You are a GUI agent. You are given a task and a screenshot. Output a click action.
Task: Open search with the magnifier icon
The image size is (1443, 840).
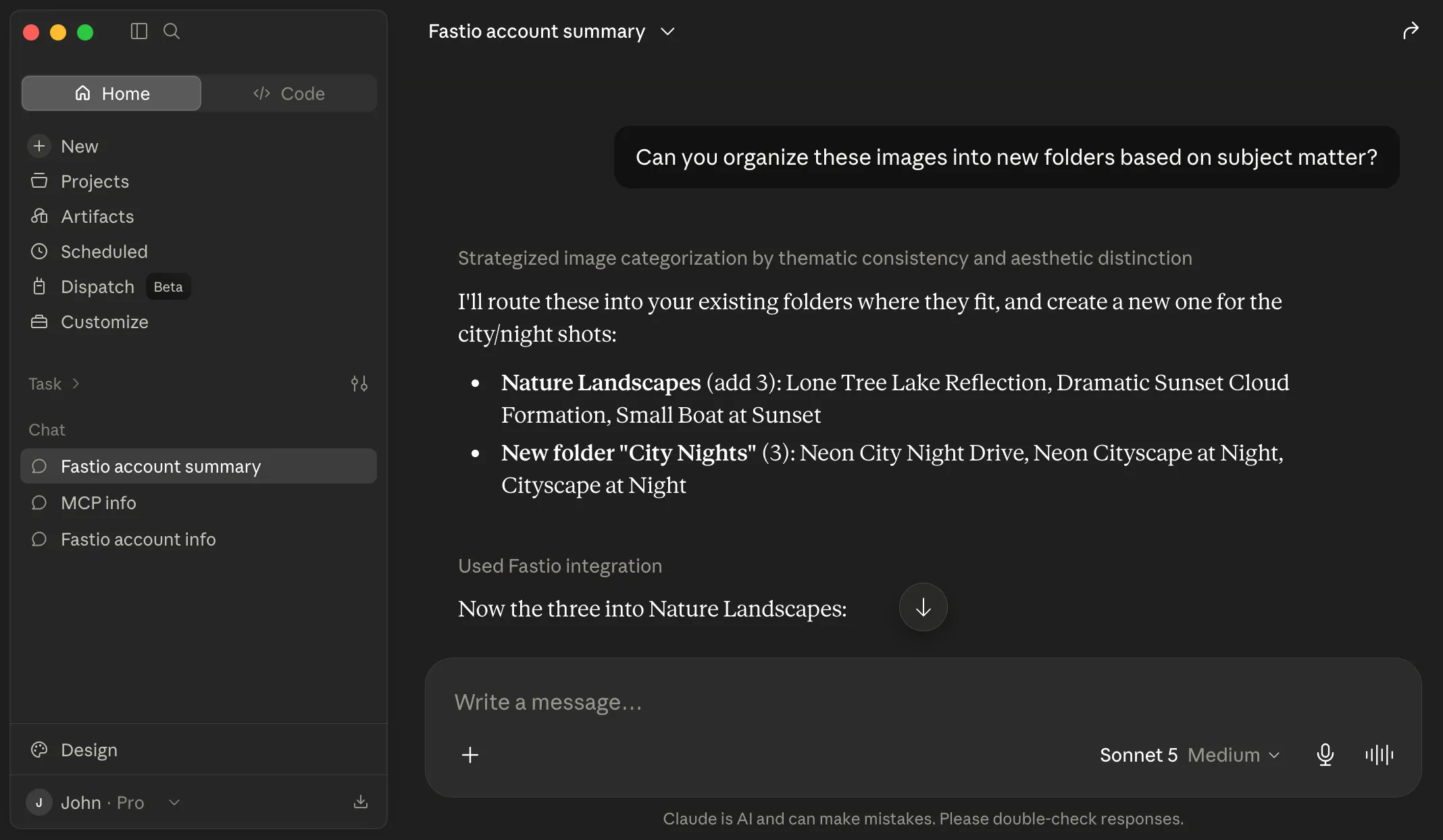tap(172, 31)
